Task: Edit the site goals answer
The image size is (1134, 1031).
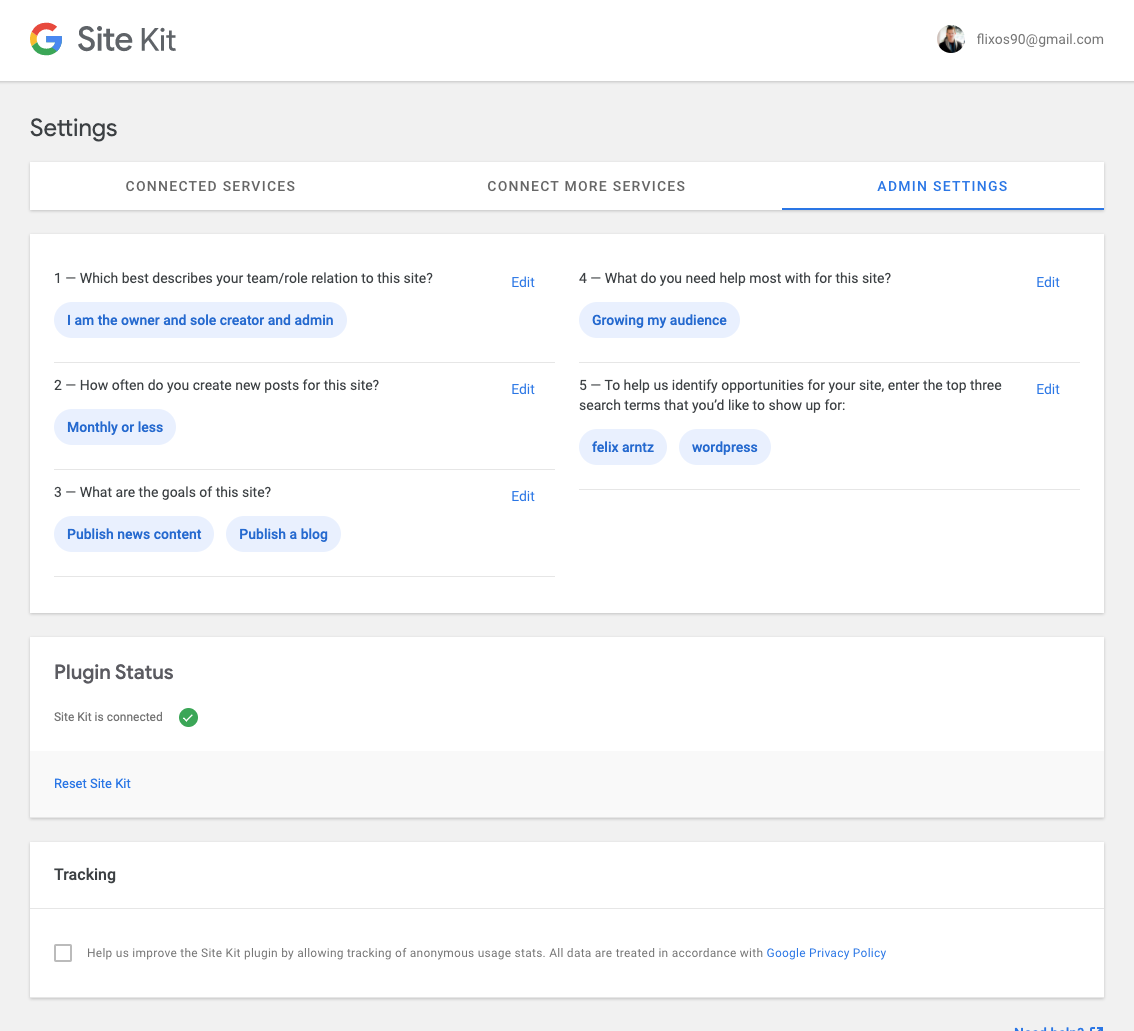Action: click(x=523, y=496)
